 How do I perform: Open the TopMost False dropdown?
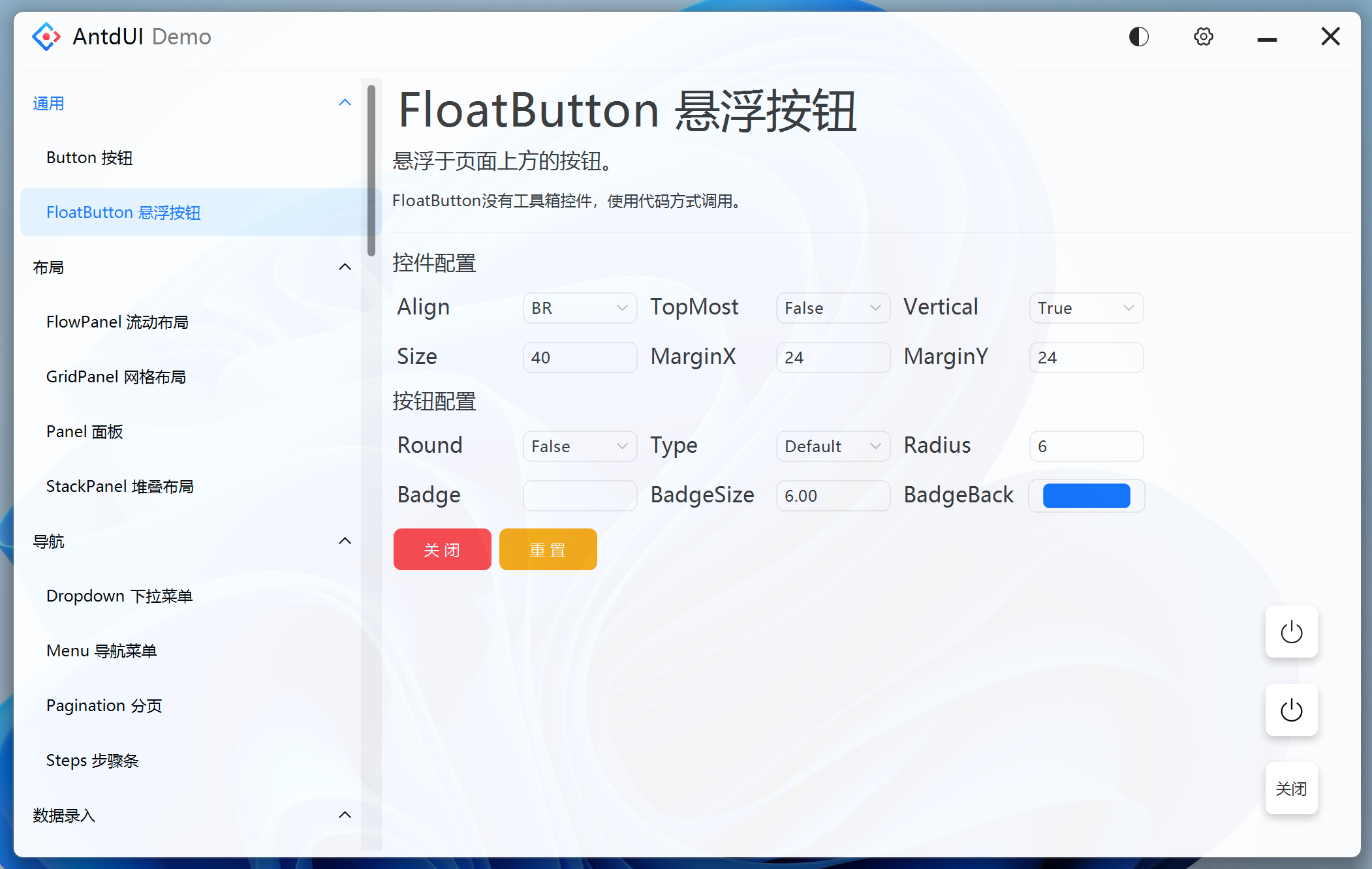tap(832, 308)
